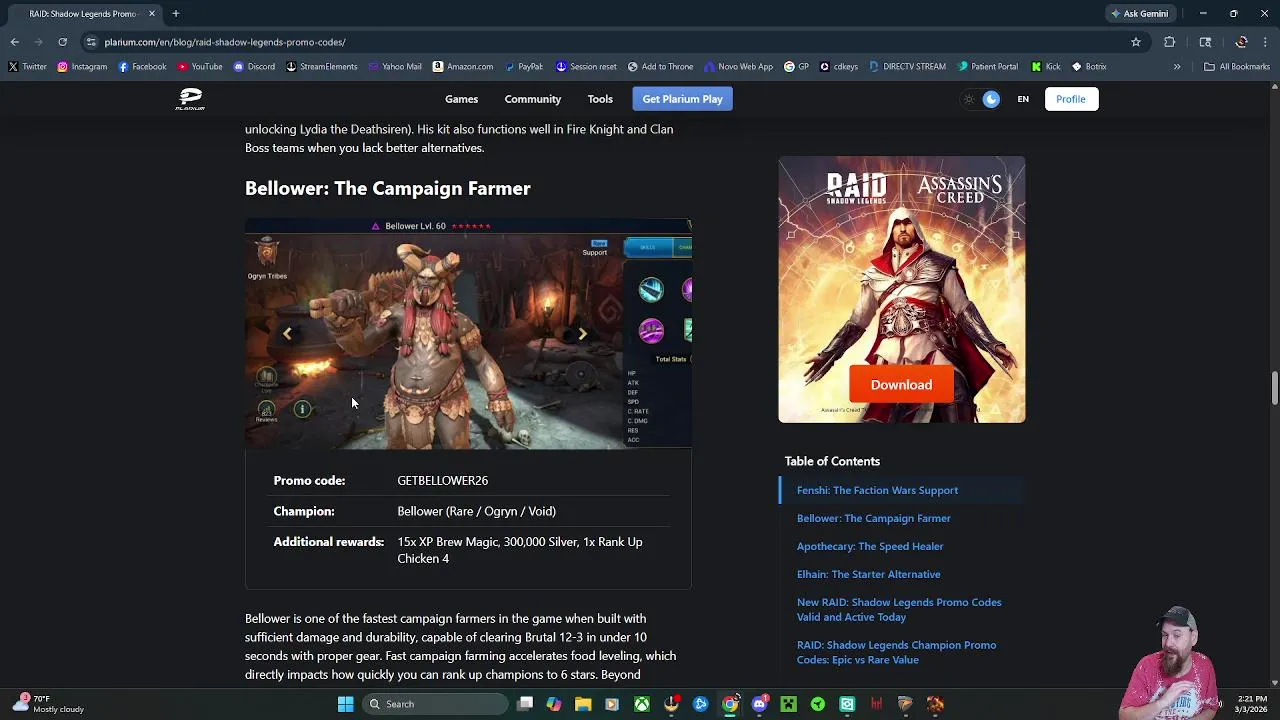The height and width of the screenshot is (720, 1280).
Task: Click the page vertical scrollbar thumb
Action: (x=1274, y=388)
